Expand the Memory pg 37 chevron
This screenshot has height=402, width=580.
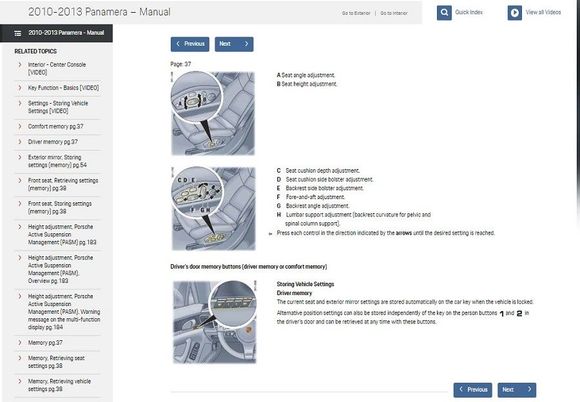[x=20, y=342]
